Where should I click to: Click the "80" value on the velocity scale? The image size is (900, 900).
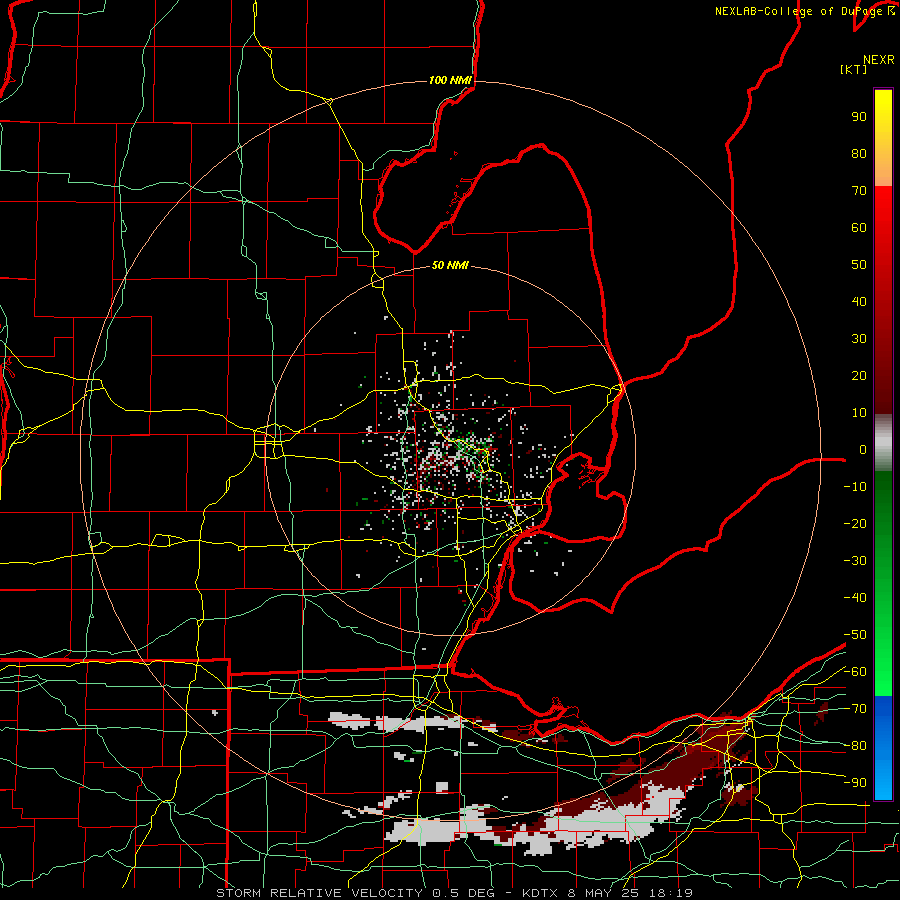click(x=859, y=154)
